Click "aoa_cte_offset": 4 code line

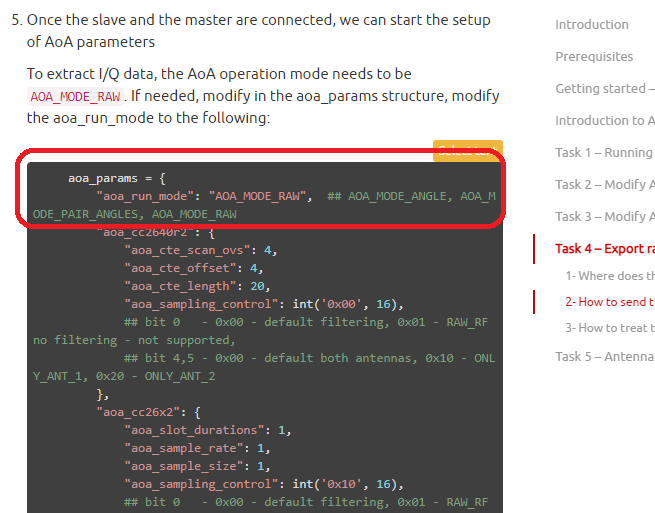[194, 268]
